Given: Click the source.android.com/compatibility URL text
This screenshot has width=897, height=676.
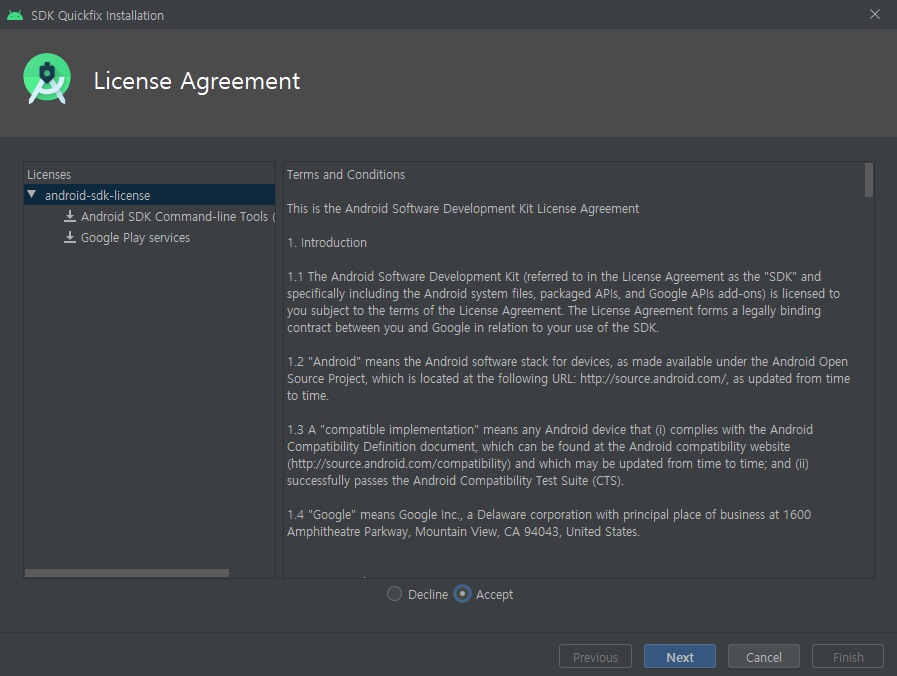Looking at the screenshot, I should (x=399, y=464).
